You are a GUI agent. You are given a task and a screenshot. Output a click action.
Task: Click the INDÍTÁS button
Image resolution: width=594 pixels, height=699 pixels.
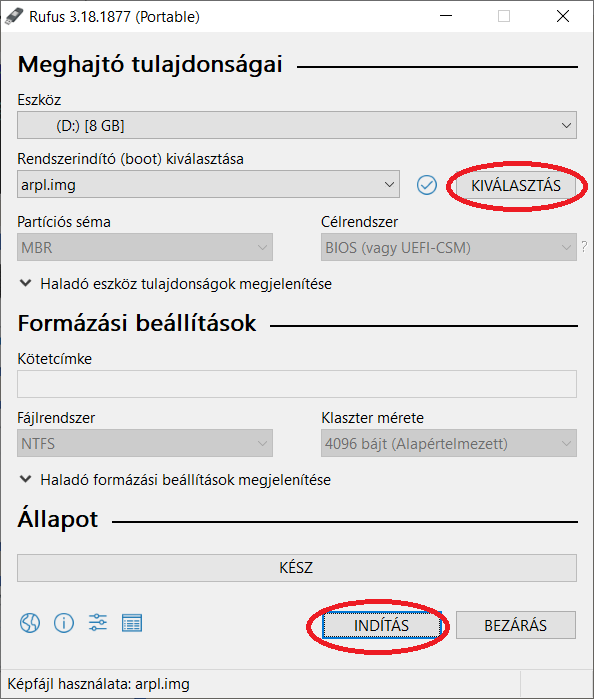pyautogui.click(x=381, y=625)
